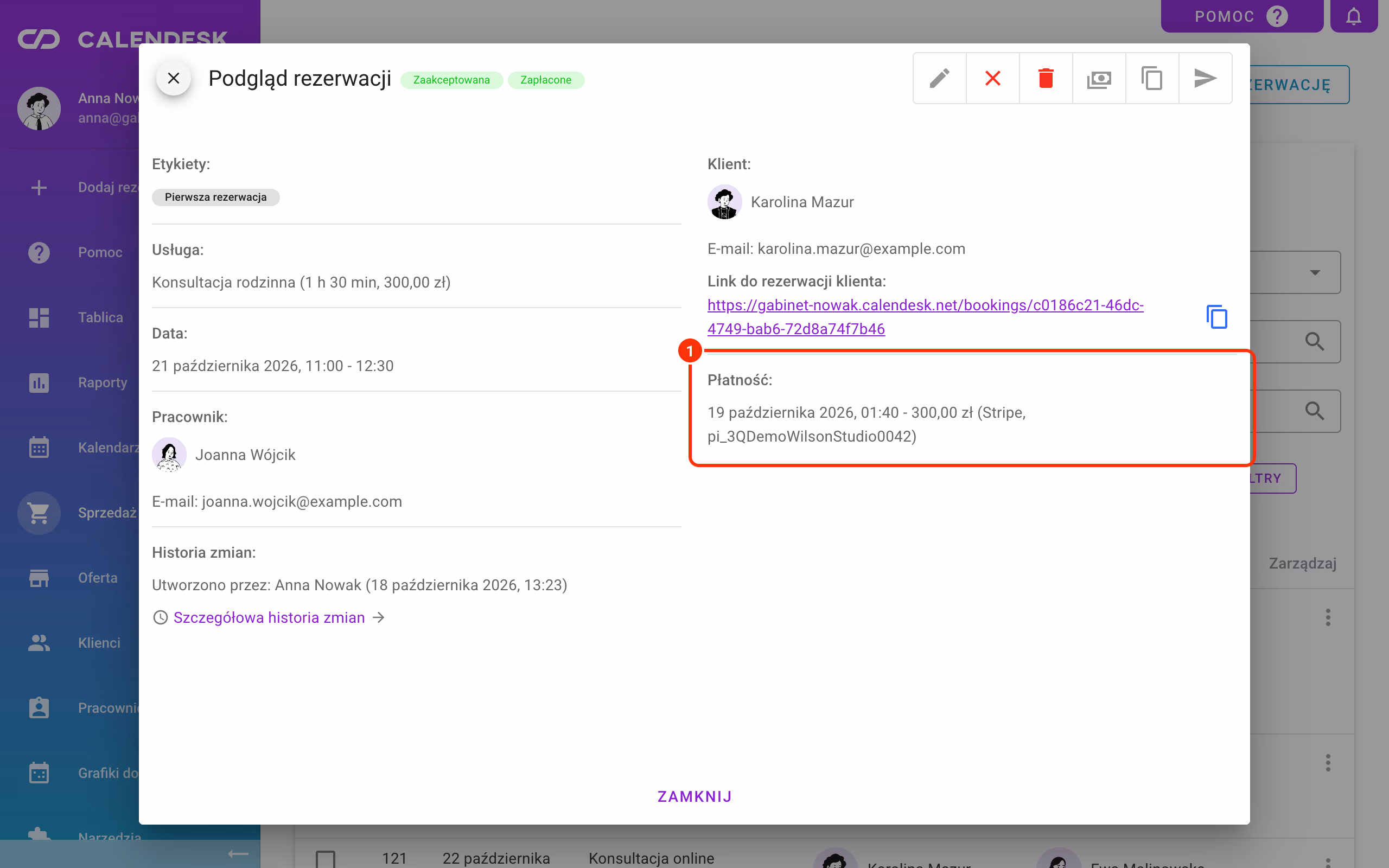Click the Zaakceptowana status chip

pyautogui.click(x=452, y=80)
